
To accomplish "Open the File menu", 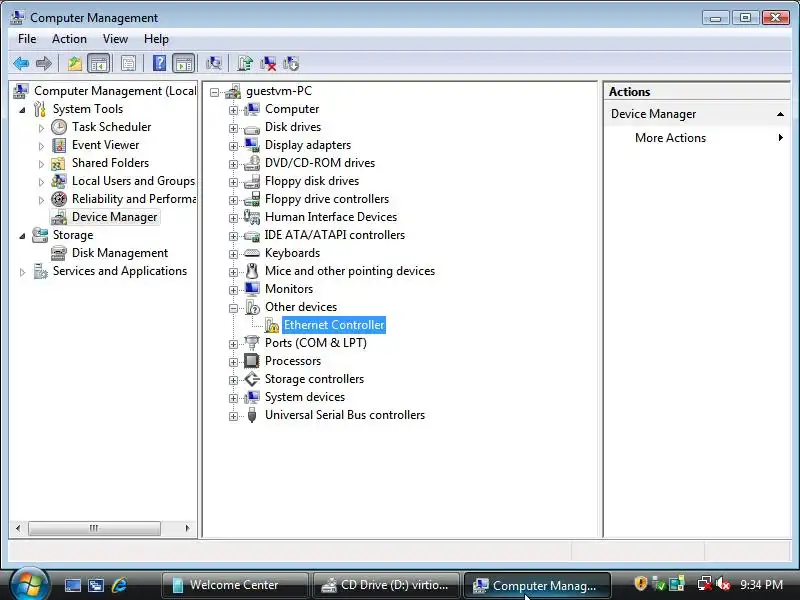I will (x=27, y=39).
